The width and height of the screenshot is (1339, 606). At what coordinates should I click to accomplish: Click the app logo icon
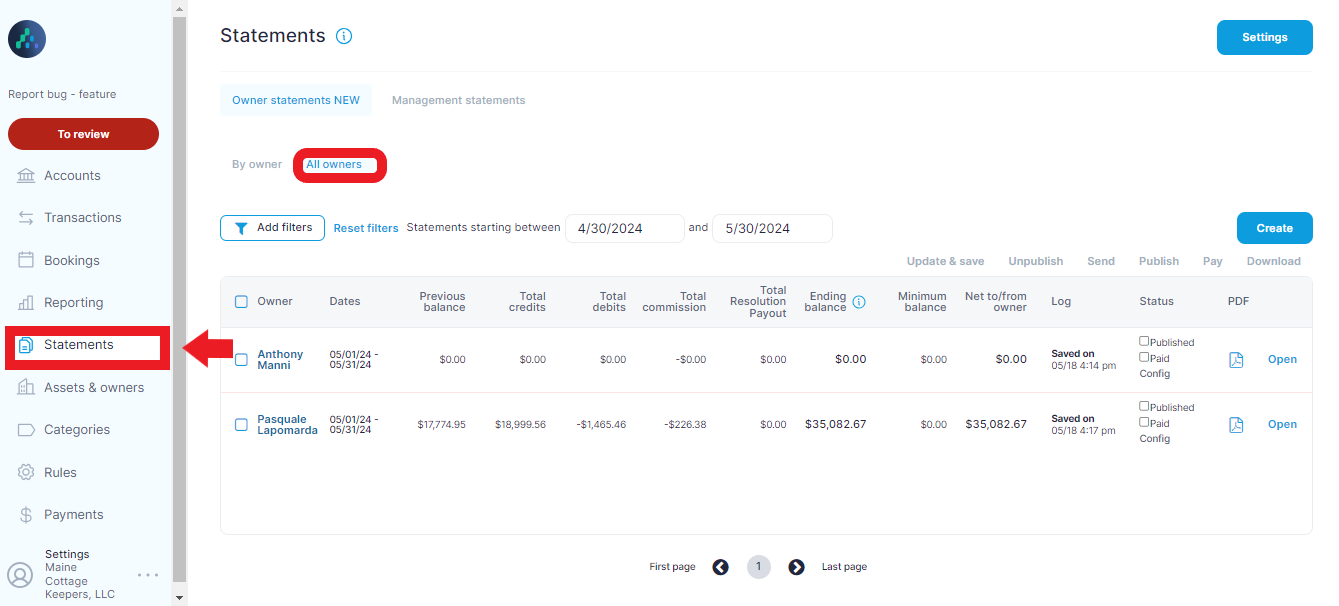pos(27,39)
